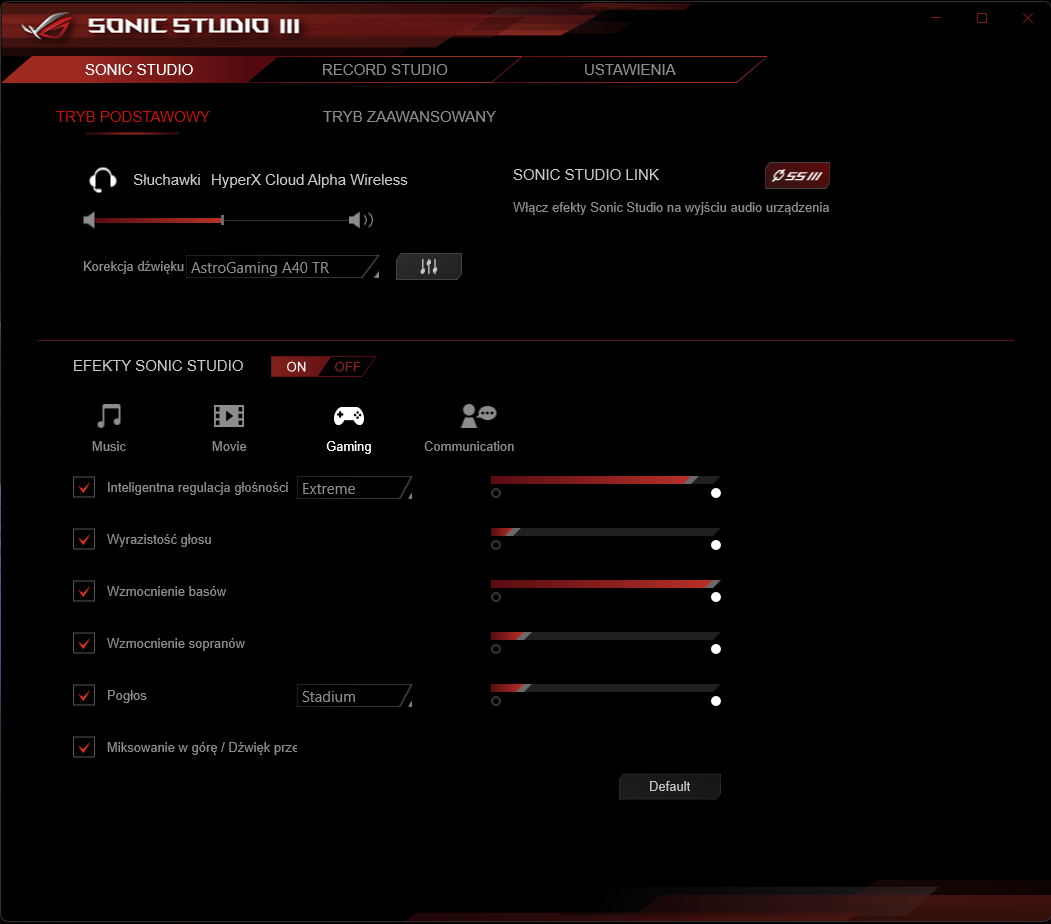The image size is (1051, 924).
Task: Open the equalizer sliders button
Action: [428, 267]
